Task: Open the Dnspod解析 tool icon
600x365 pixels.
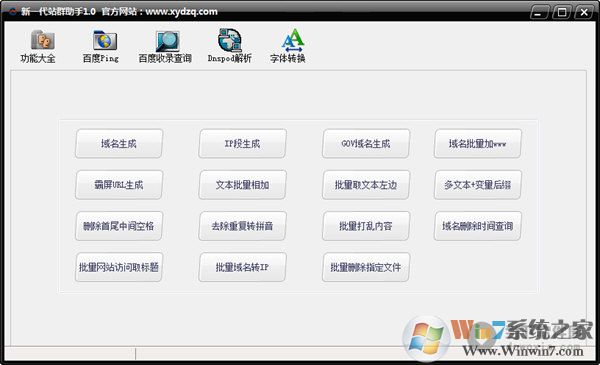Action: click(x=230, y=40)
